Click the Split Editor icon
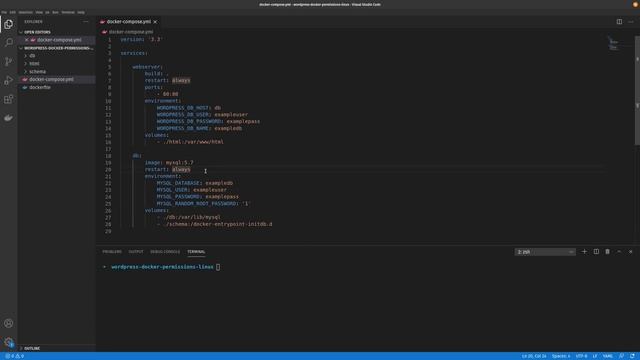 click(619, 22)
